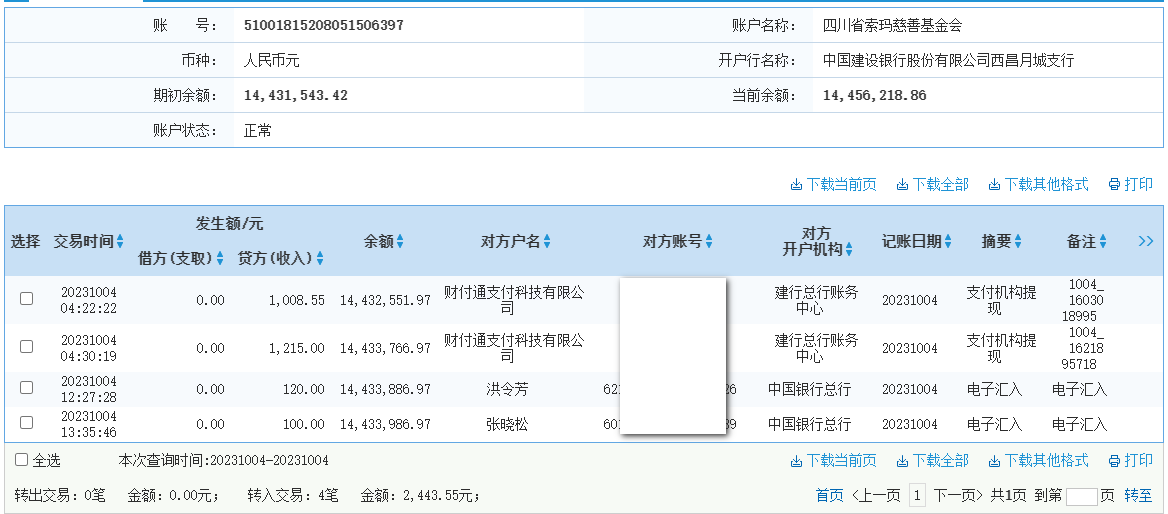
Task: Go to 下一页 next page
Action: tap(959, 495)
